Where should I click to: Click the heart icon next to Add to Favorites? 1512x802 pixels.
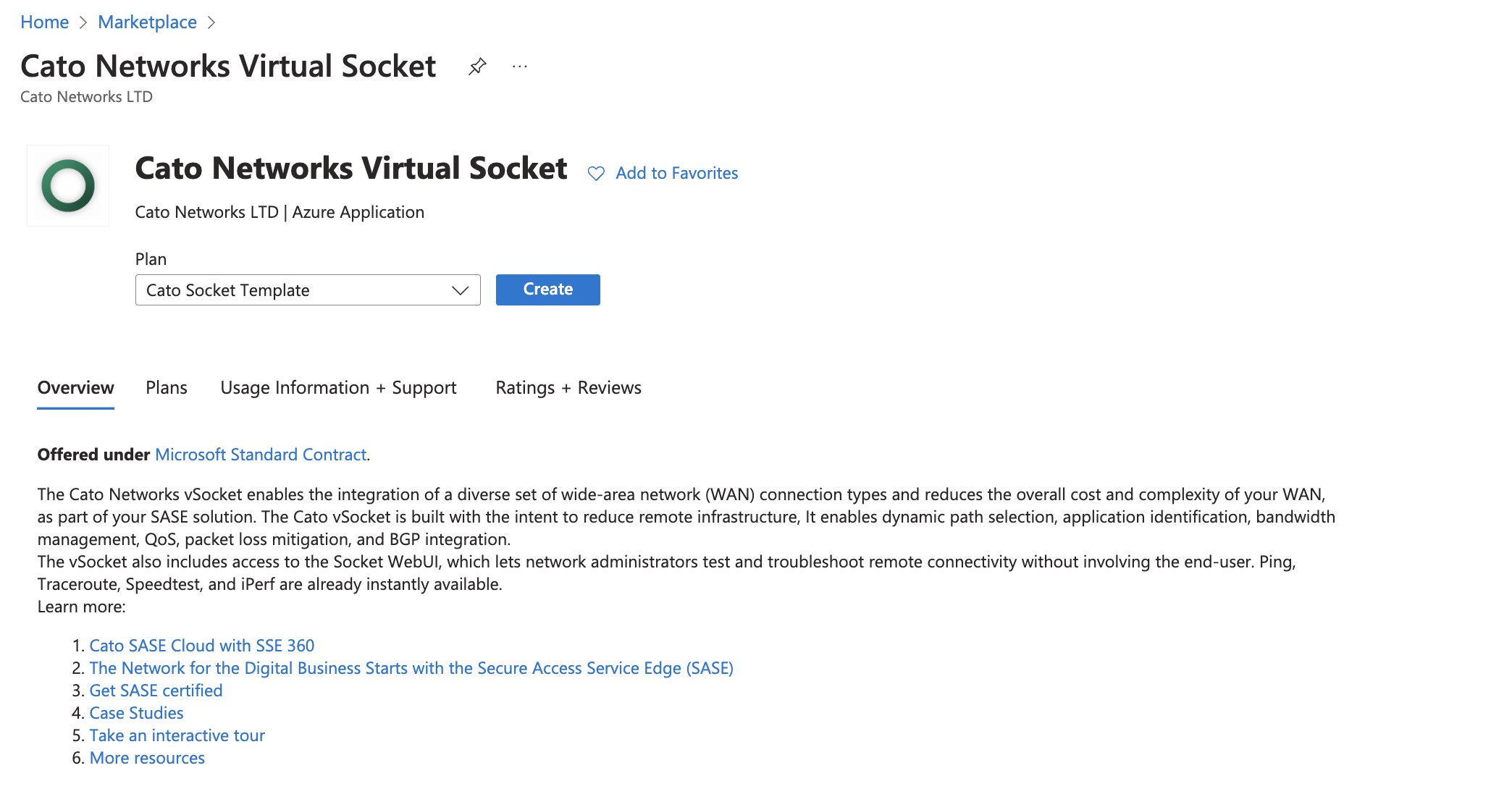(x=595, y=173)
